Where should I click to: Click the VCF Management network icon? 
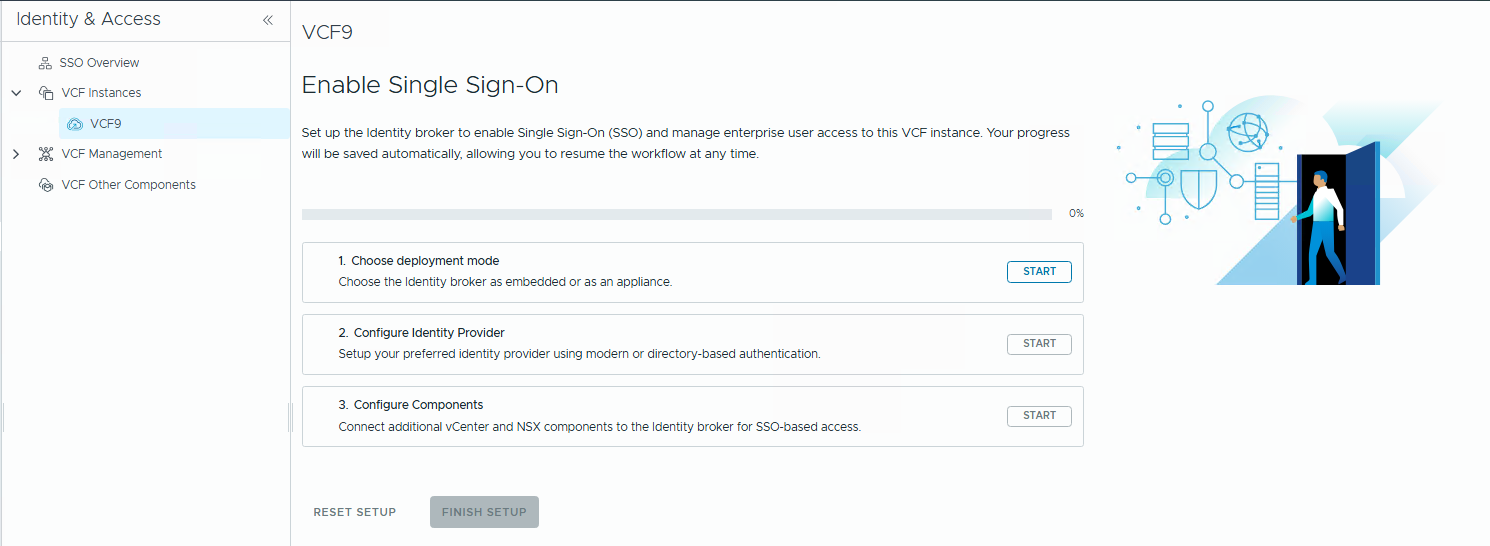pos(45,154)
